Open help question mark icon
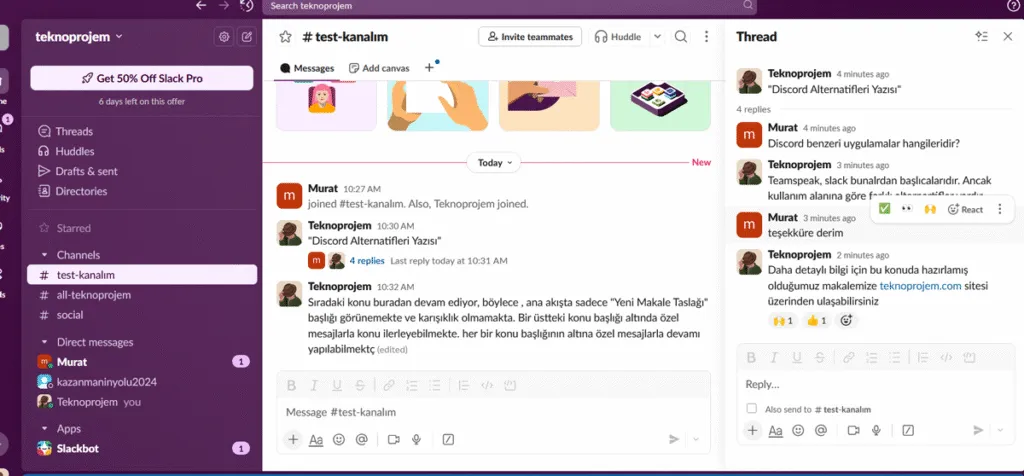Image resolution: width=1024 pixels, height=476 pixels. tap(1013, 6)
